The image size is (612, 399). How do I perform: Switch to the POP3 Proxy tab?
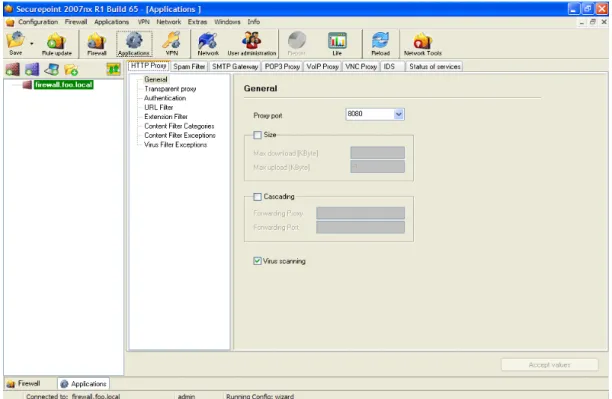[282, 66]
